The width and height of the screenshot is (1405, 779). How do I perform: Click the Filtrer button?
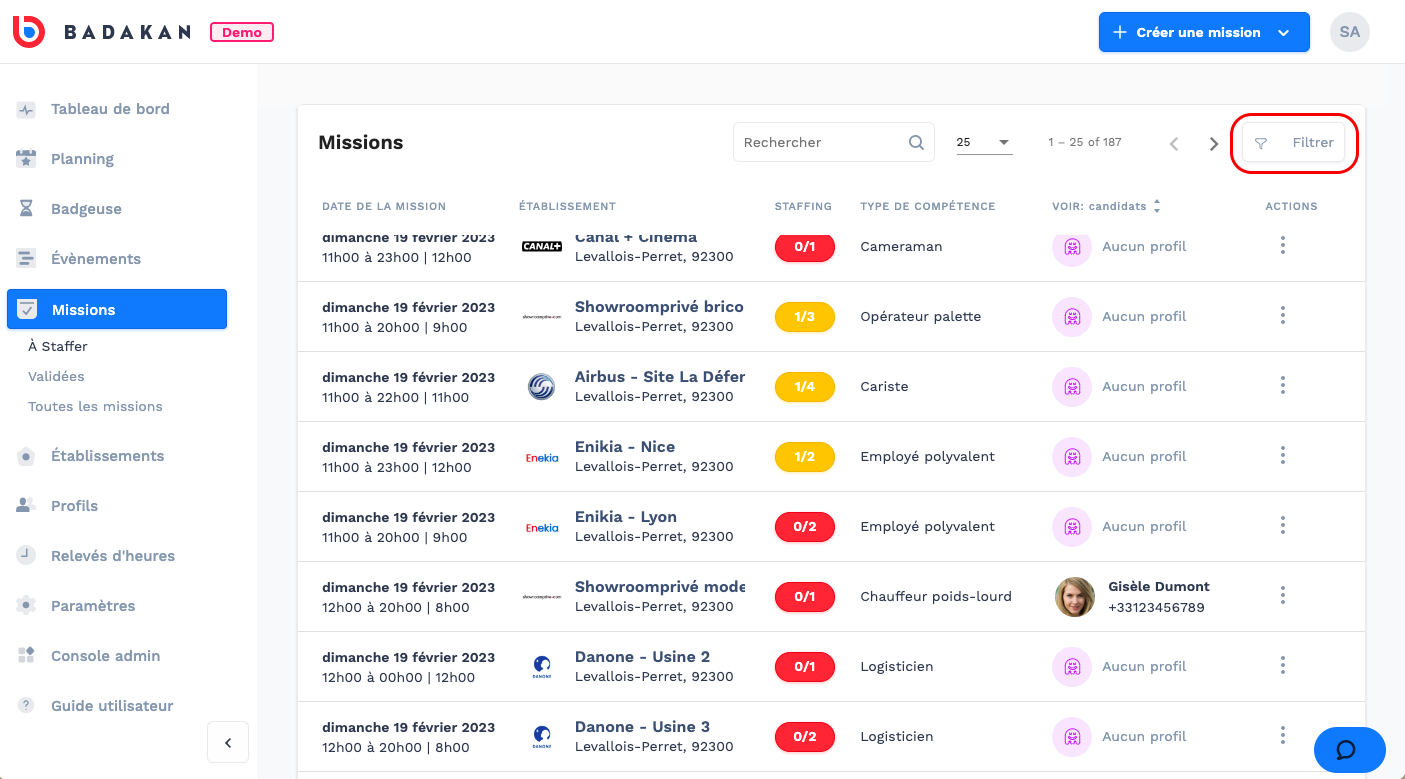point(1294,143)
